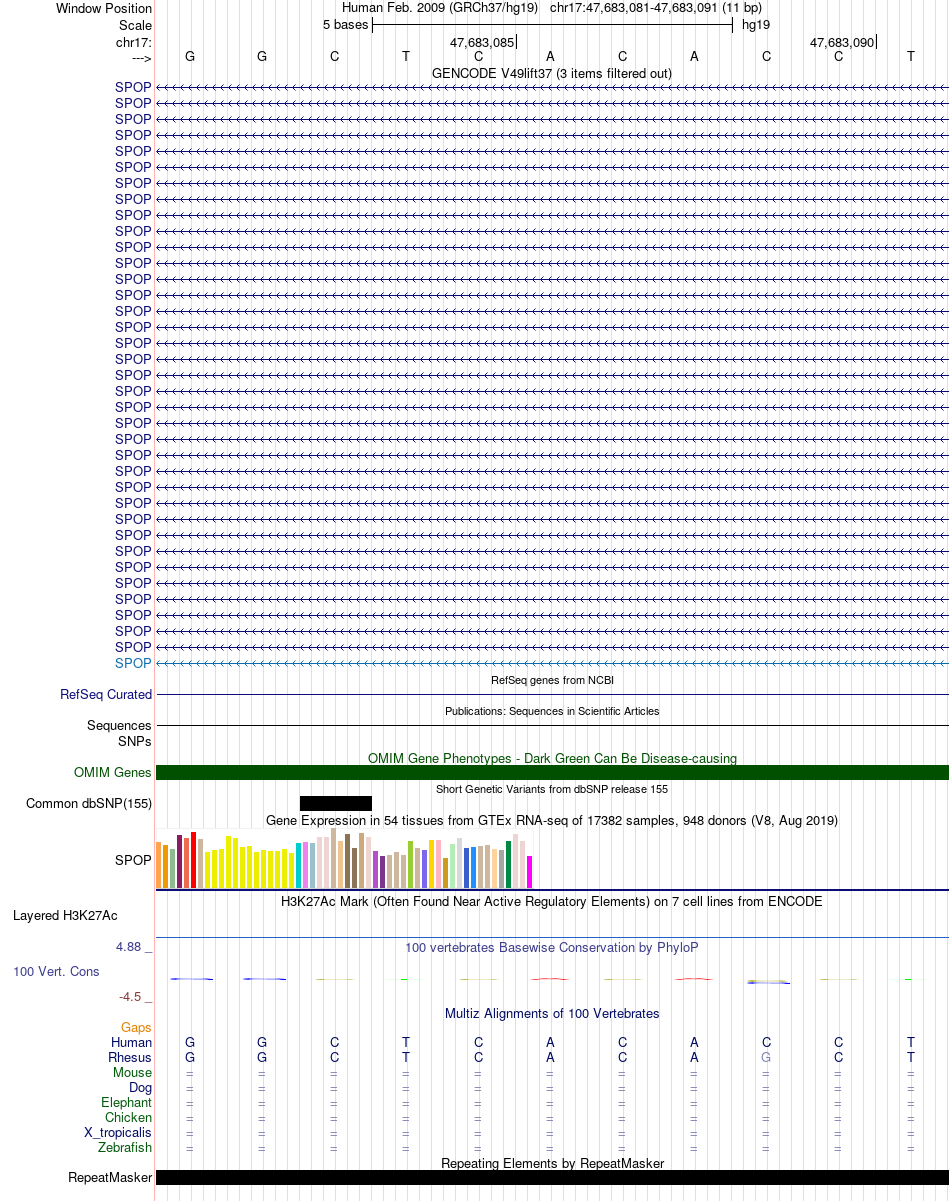Select the light-blue SPOP transcript label
Screen dimensions: 950x1201
click(x=133, y=663)
